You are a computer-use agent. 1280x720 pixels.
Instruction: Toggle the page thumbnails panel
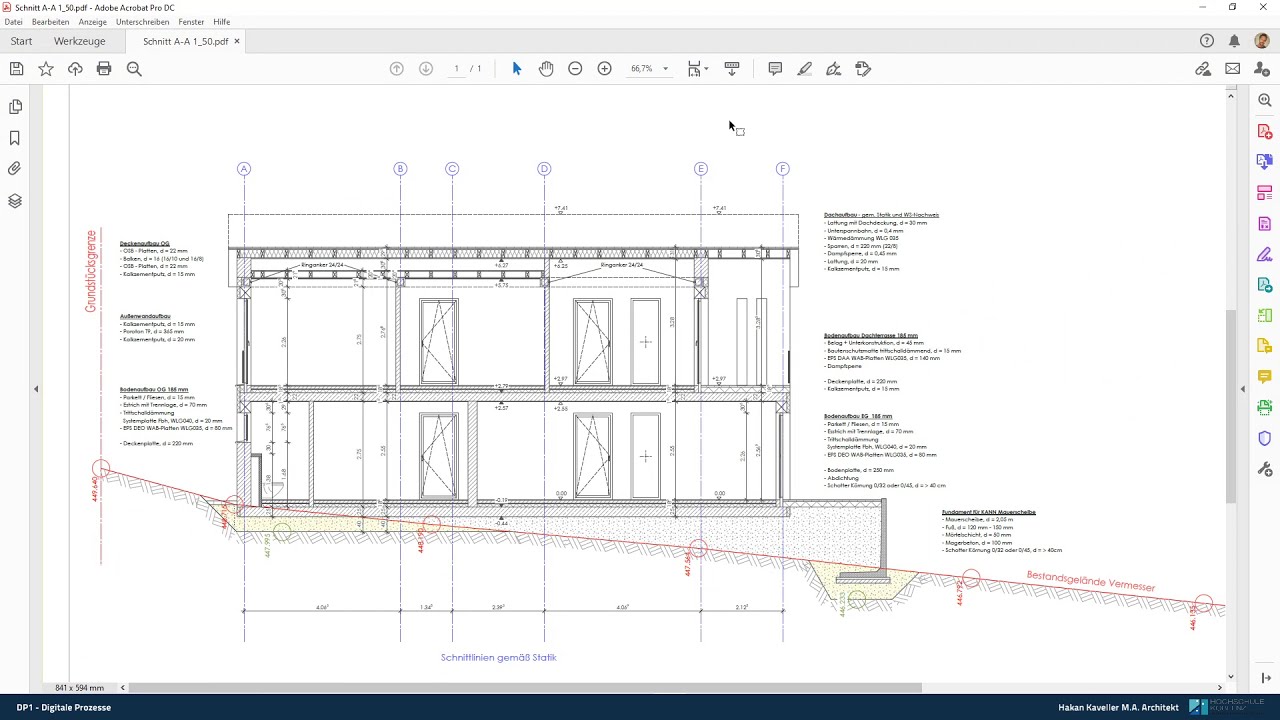(15, 107)
